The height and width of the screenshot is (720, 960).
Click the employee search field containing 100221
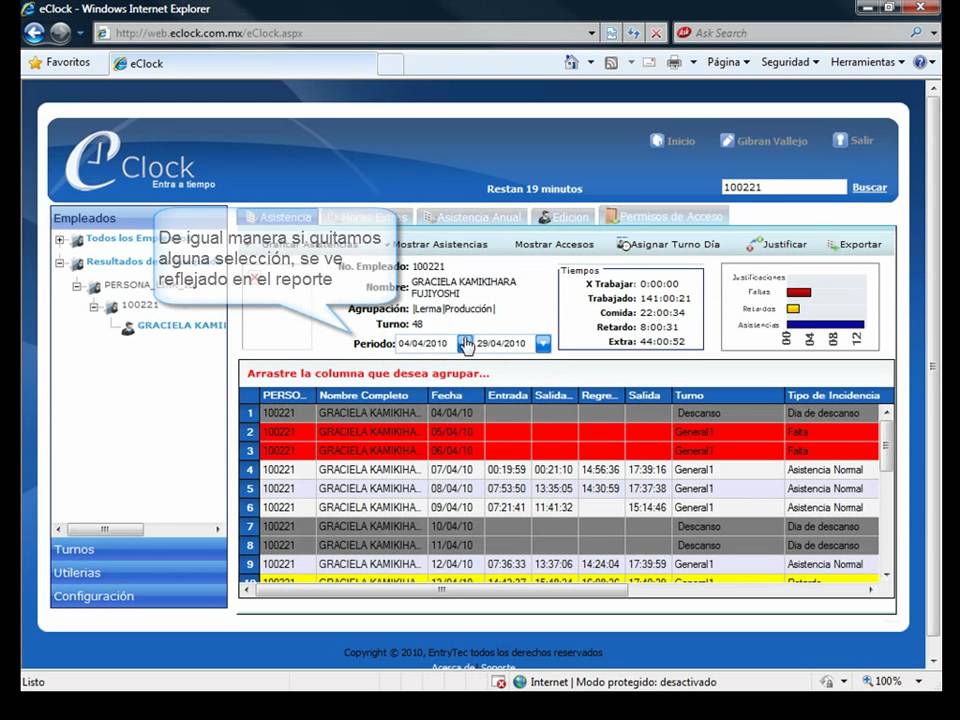pyautogui.click(x=784, y=187)
